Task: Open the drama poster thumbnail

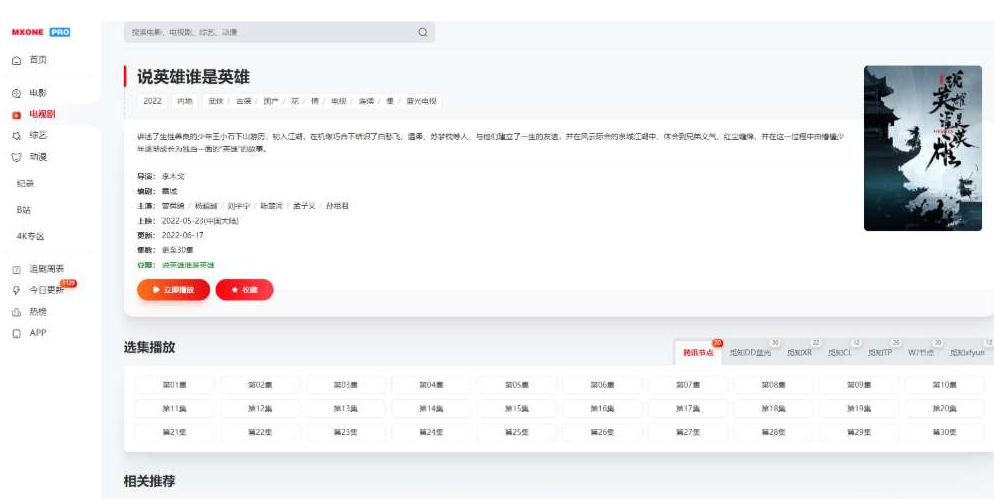Action: pos(922,148)
